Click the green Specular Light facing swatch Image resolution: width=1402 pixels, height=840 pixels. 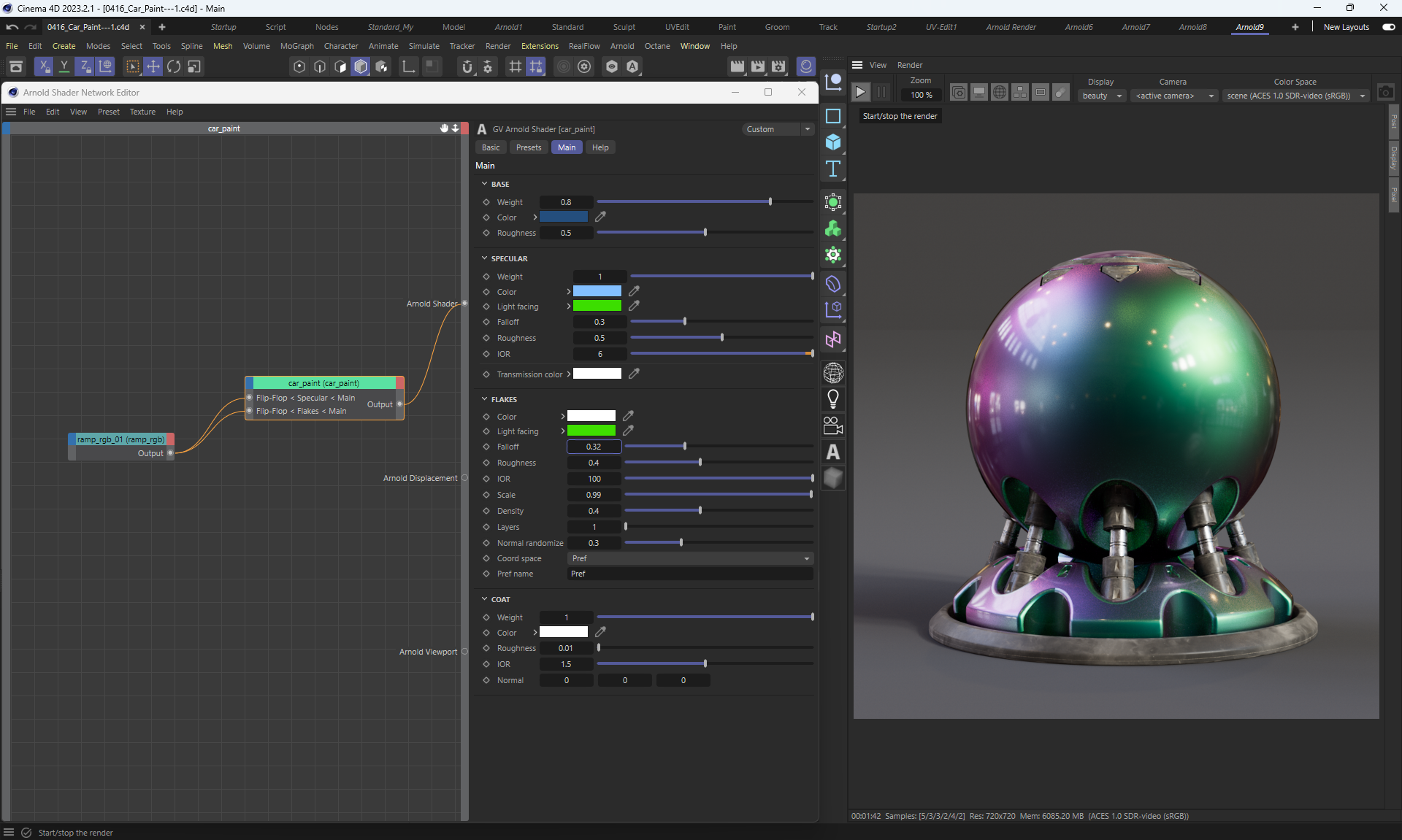597,307
